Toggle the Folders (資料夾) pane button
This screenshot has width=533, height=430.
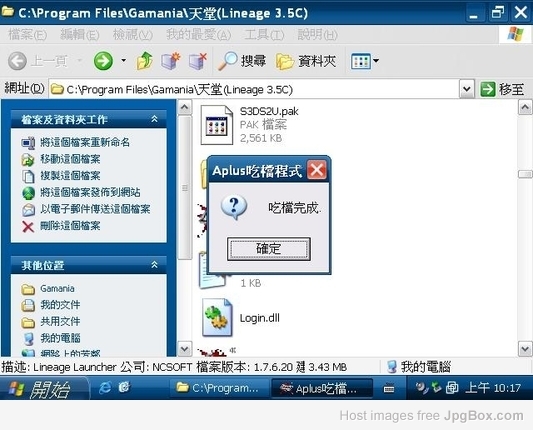point(306,61)
